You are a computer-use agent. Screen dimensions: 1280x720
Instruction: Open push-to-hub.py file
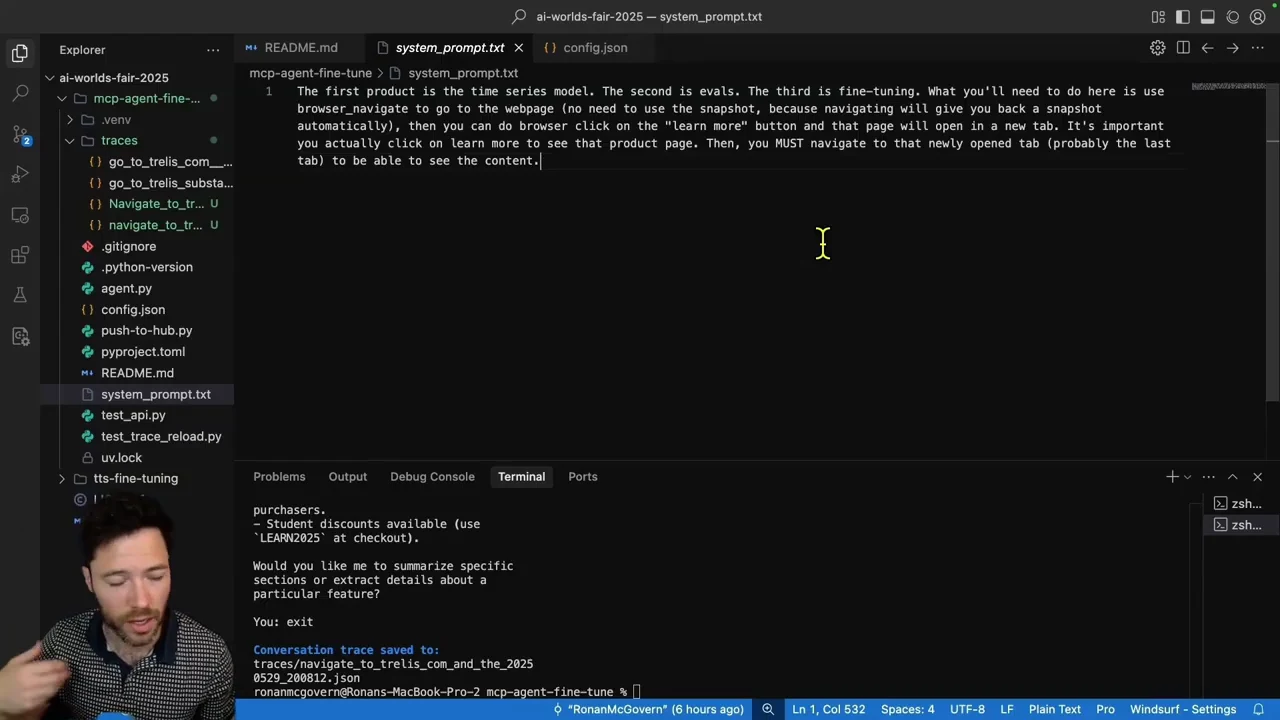146,331
